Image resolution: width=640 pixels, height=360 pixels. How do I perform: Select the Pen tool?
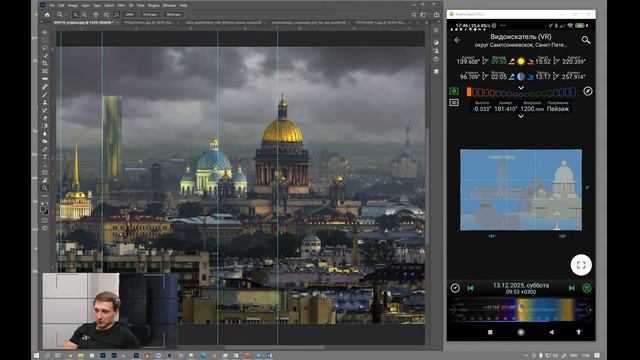click(44, 149)
